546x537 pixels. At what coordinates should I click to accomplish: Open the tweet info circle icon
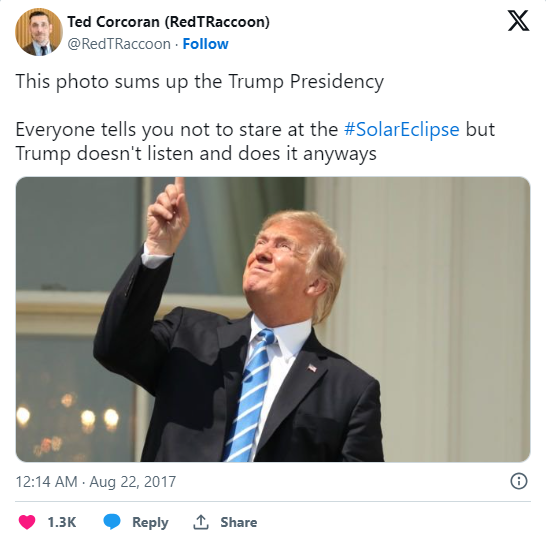(519, 481)
